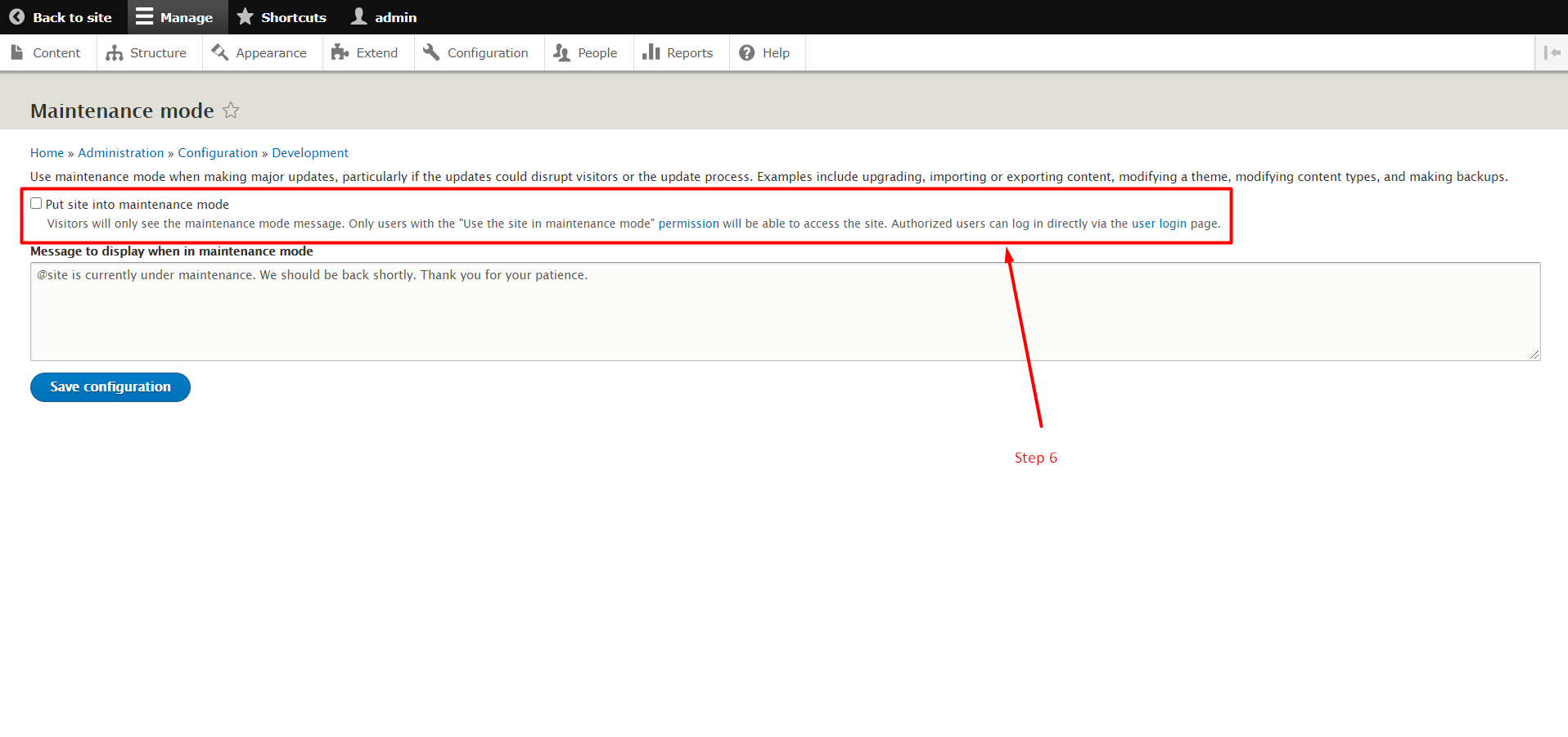1568x737 pixels.
Task: Open the Extend modules menu
Action: (366, 52)
